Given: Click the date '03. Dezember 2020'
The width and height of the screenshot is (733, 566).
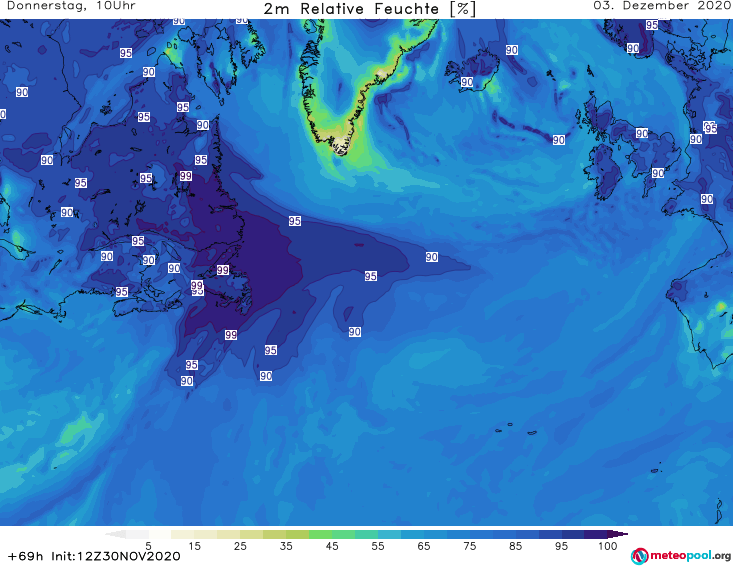Looking at the screenshot, I should (x=662, y=6).
